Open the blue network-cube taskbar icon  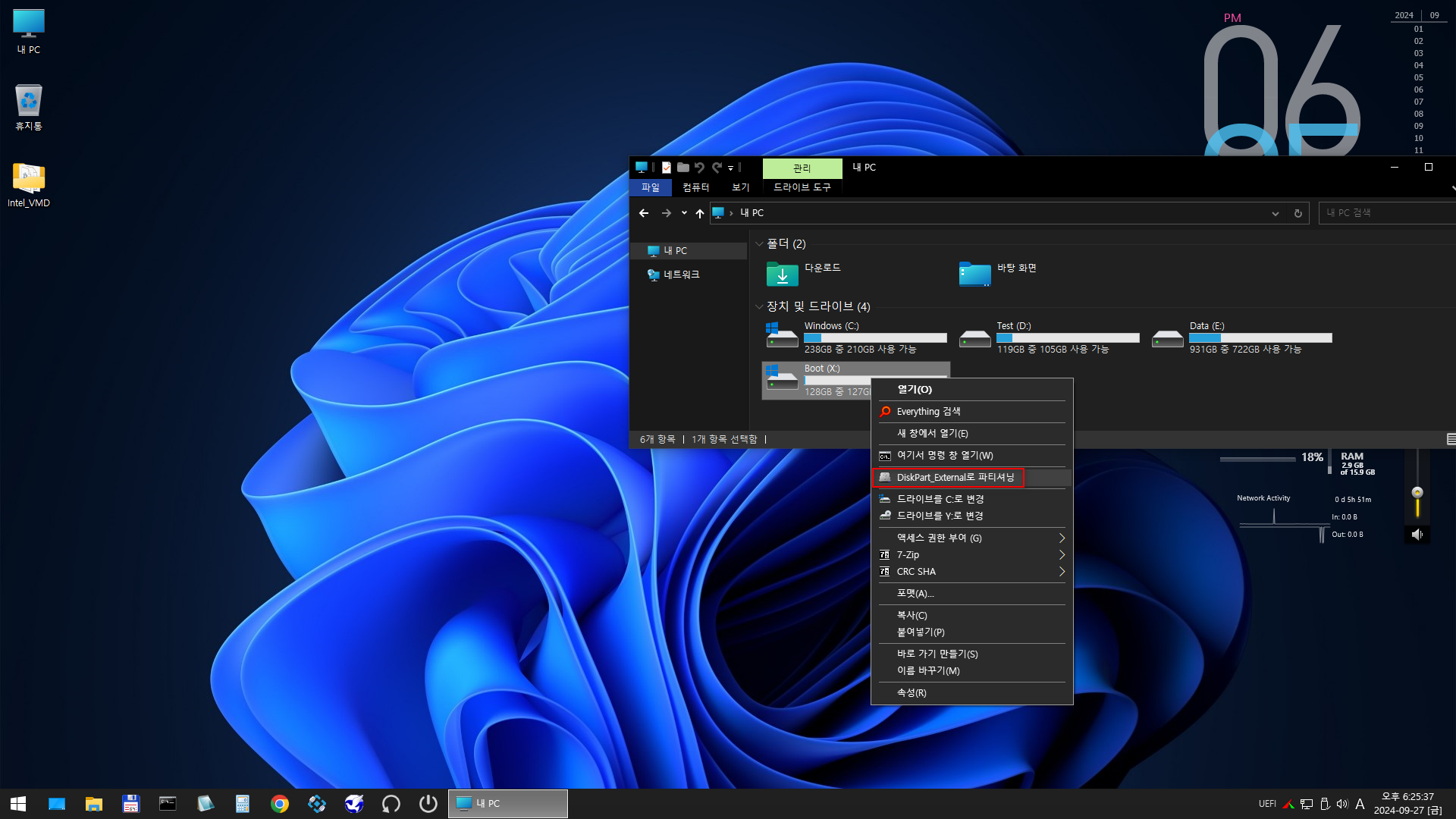(317, 804)
